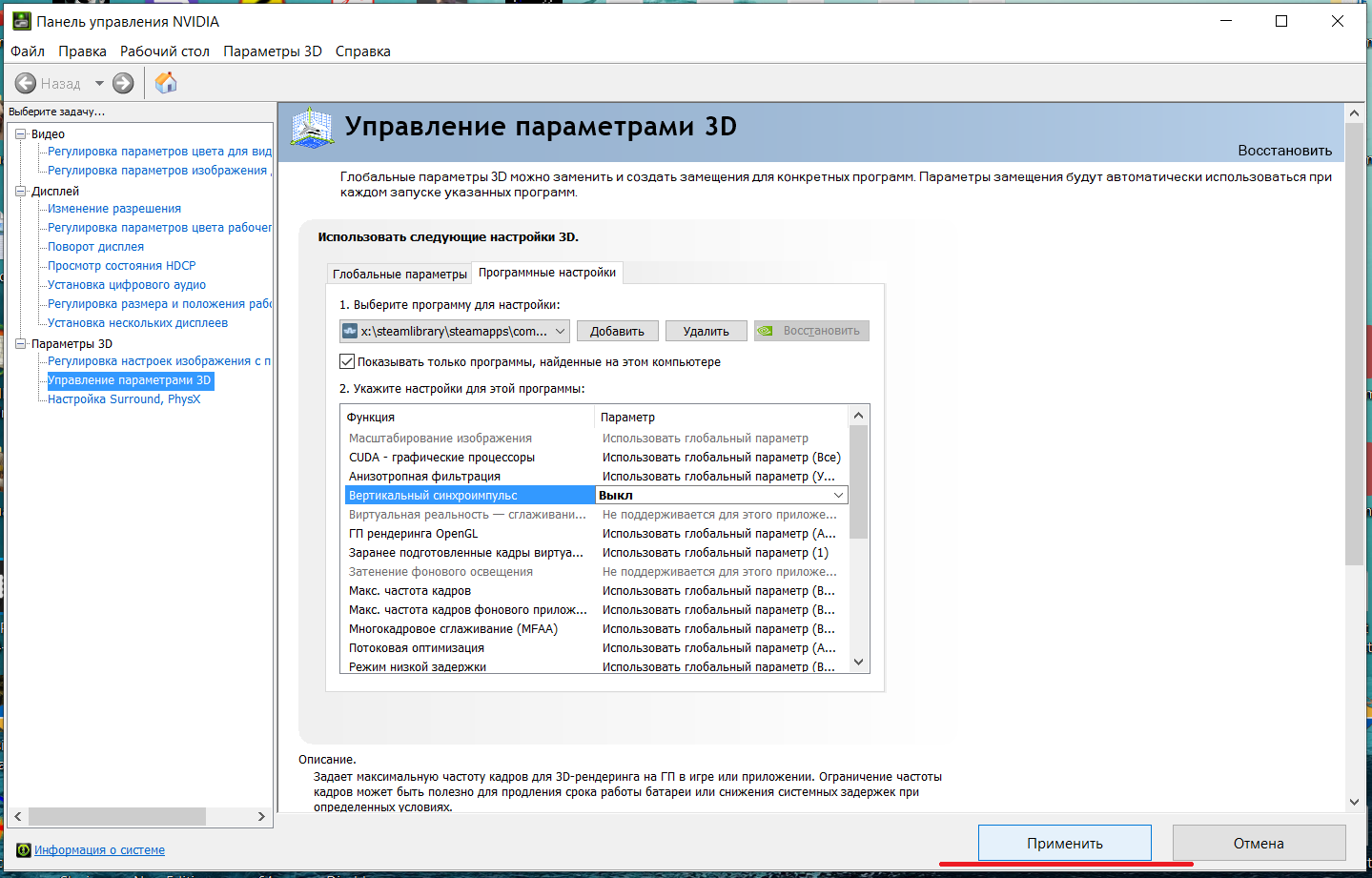This screenshot has height=878, width=1372.
Task: Click the greyed Восстановить button with NVIDIA logo
Action: (811, 332)
